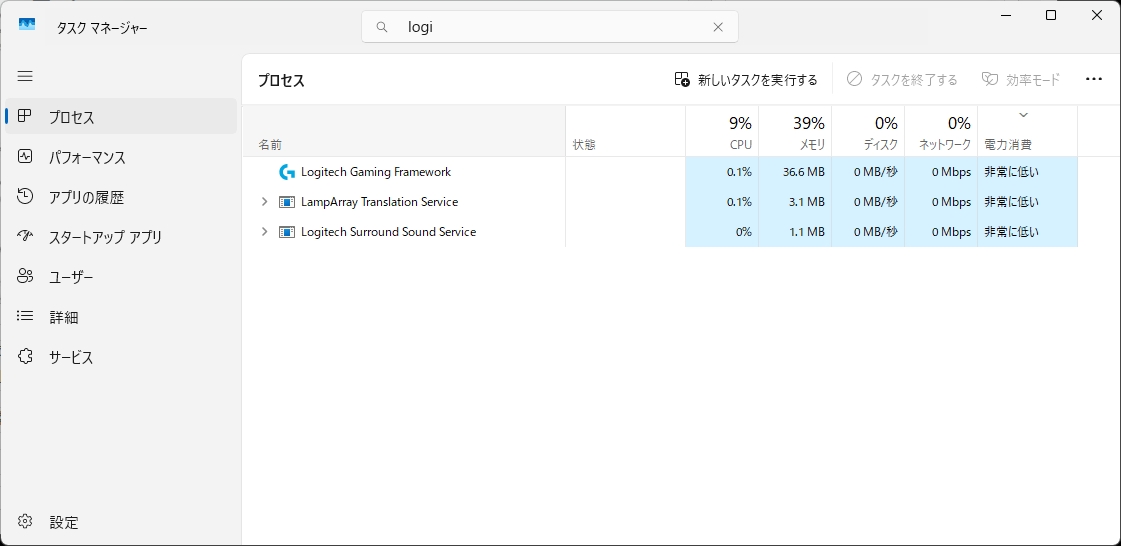Toggle 効率モード button

pos(1021,79)
